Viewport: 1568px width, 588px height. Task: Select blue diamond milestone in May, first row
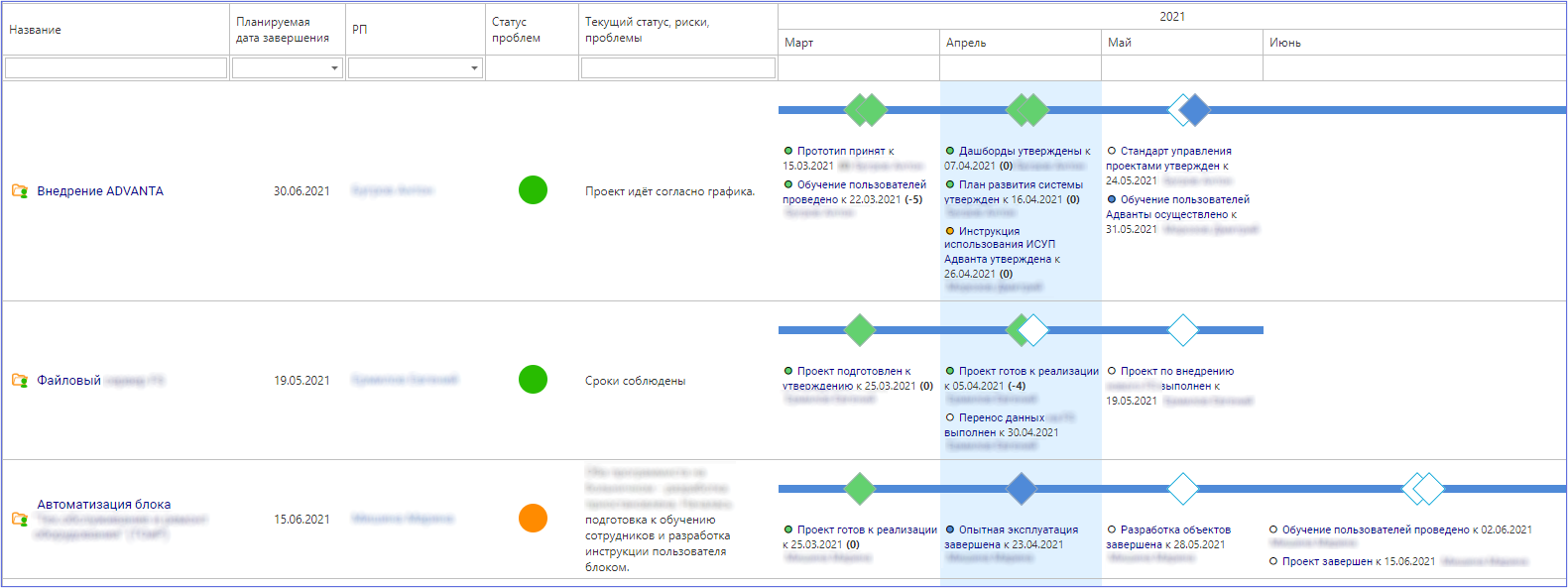coord(1195,110)
